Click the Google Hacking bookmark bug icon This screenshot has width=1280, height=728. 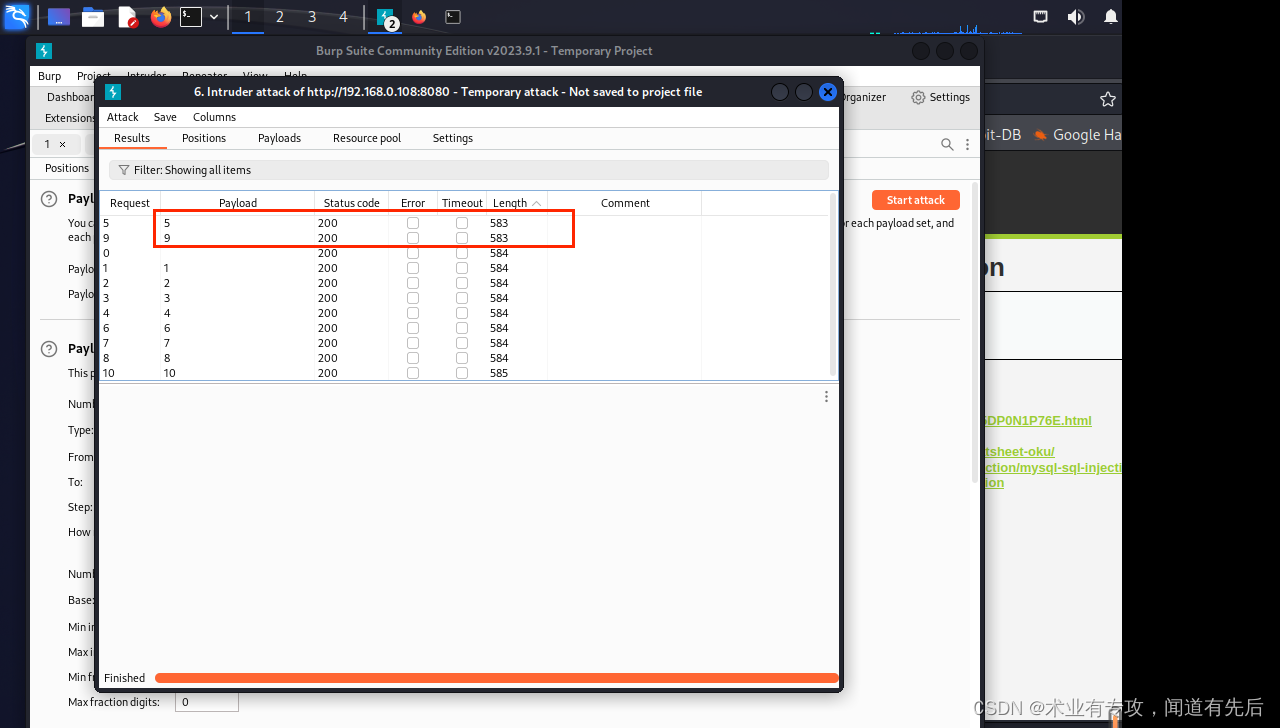pyautogui.click(x=1041, y=135)
